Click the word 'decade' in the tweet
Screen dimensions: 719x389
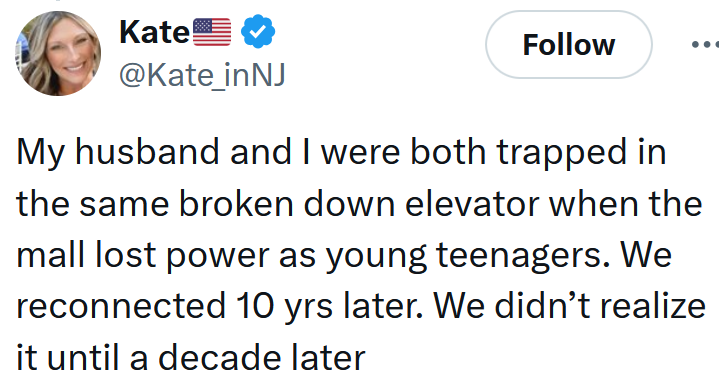[219, 358]
